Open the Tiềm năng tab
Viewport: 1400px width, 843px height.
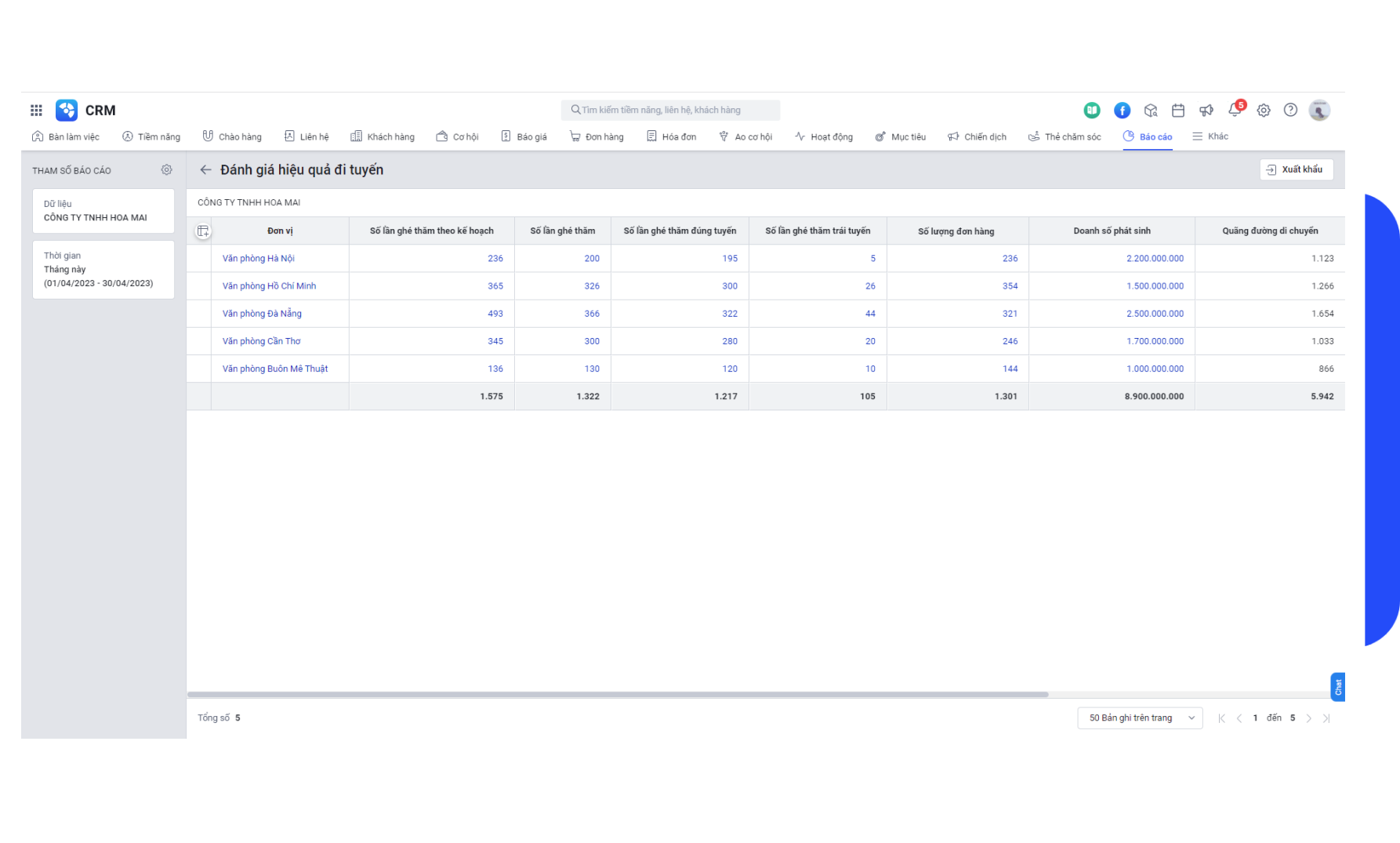click(151, 136)
